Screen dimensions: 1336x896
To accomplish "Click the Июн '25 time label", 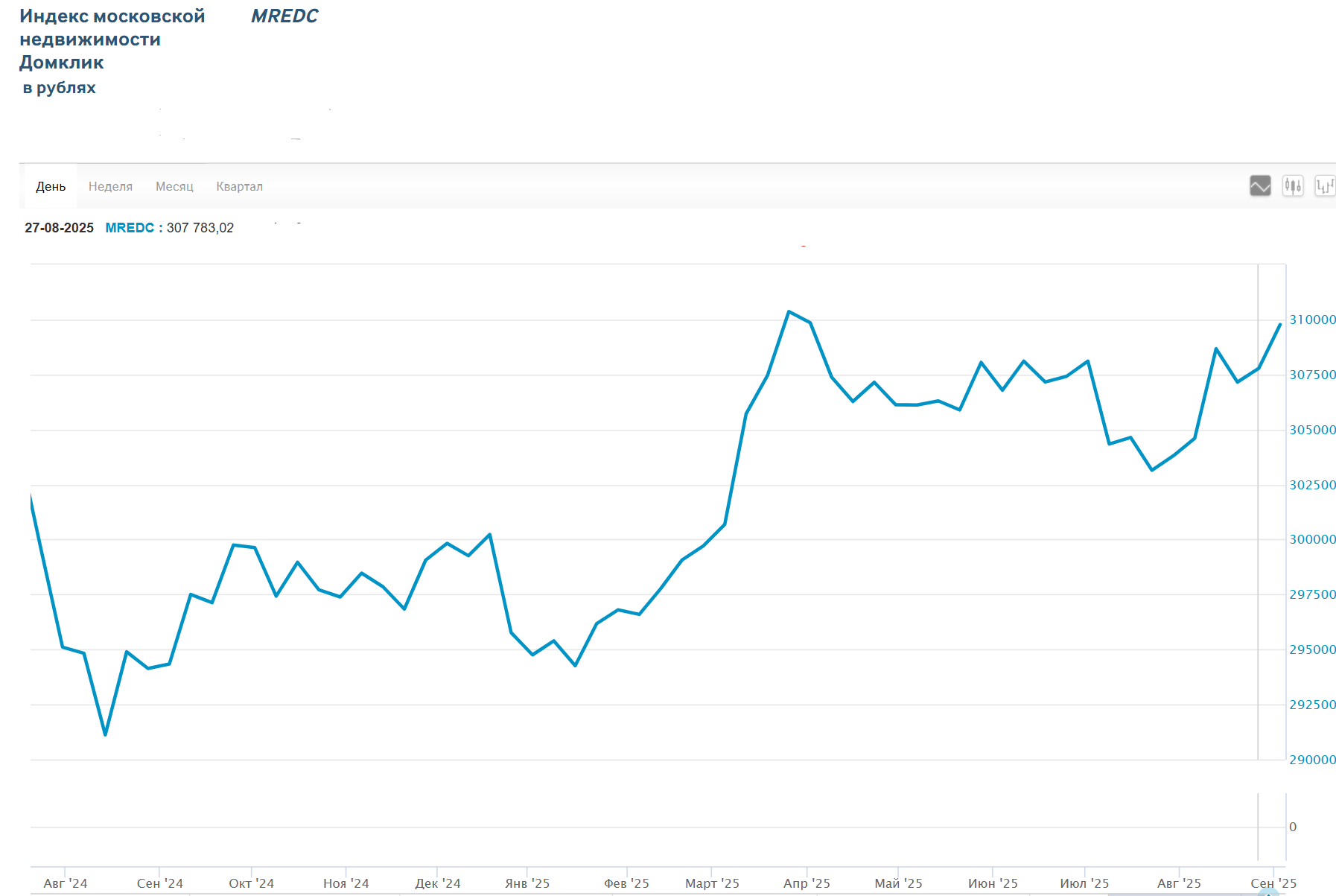I will pyautogui.click(x=993, y=883).
